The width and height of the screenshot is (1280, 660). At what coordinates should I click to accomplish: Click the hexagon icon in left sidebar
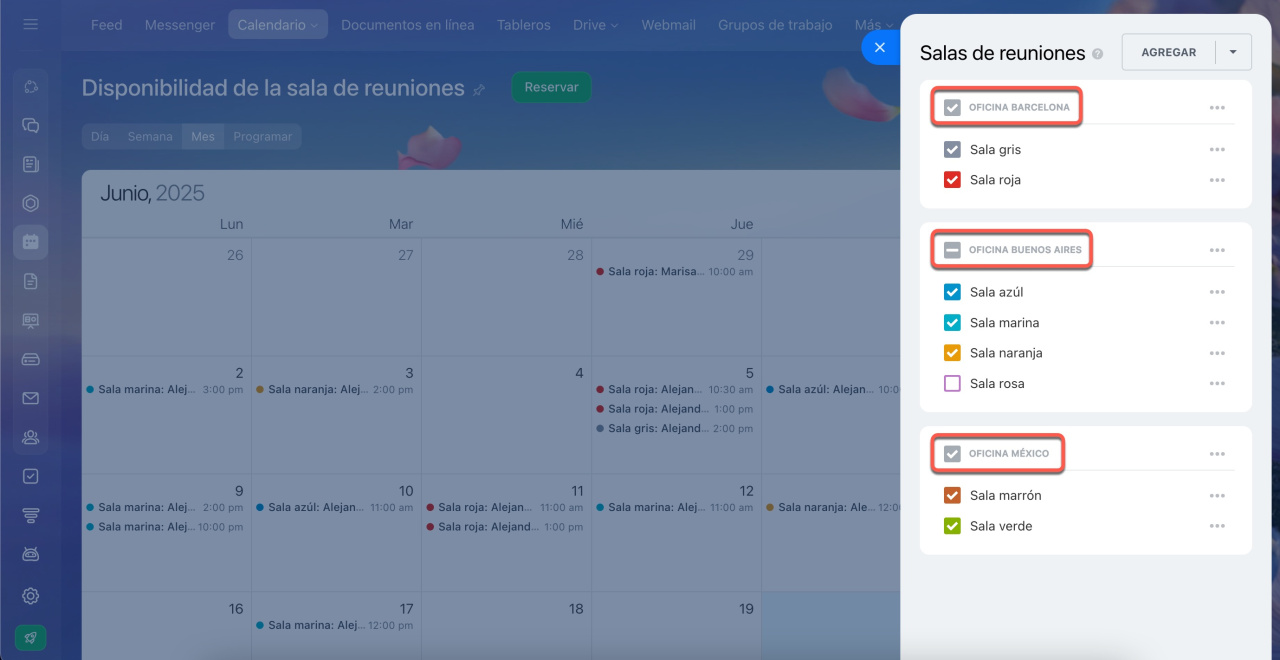[x=31, y=203]
